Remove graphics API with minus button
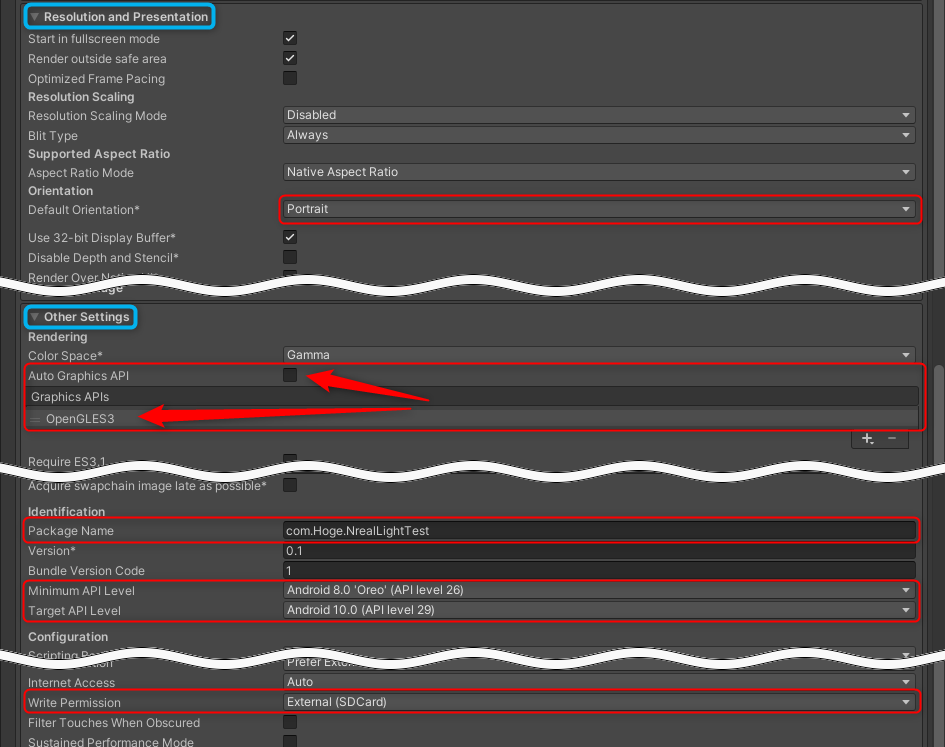Screen dimensions: 945x747 click(892, 439)
